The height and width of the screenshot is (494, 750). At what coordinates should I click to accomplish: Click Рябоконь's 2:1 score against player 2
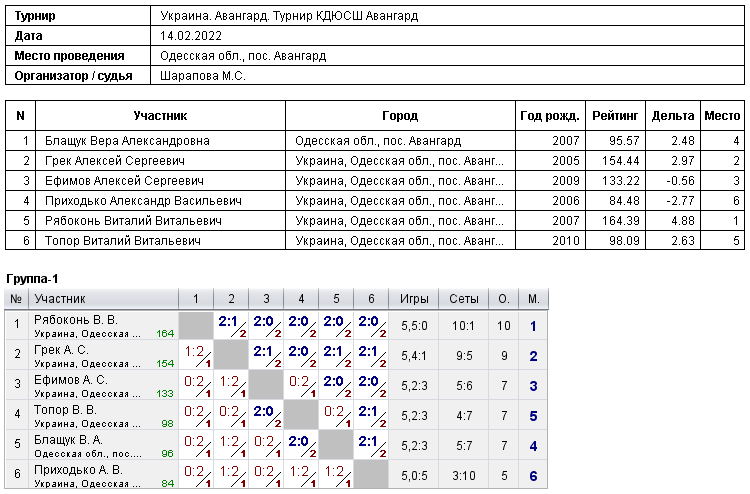(228, 322)
